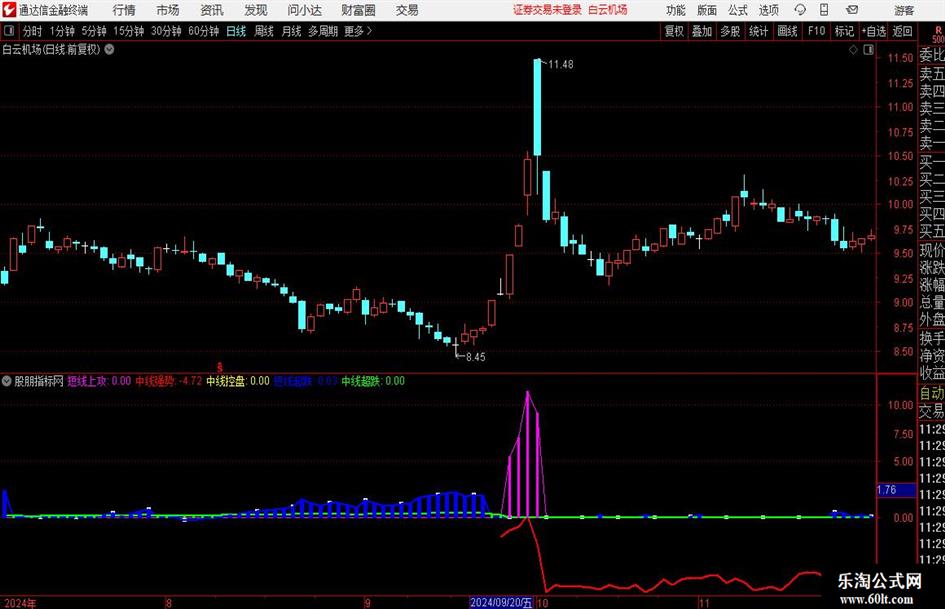Click the 画线 drawing toolbar button

788,31
